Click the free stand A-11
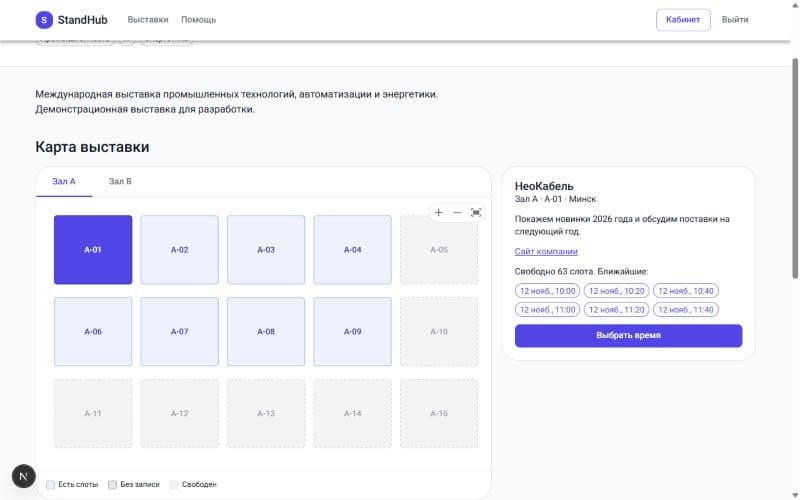Screen dimensions: 800x500 point(93,413)
